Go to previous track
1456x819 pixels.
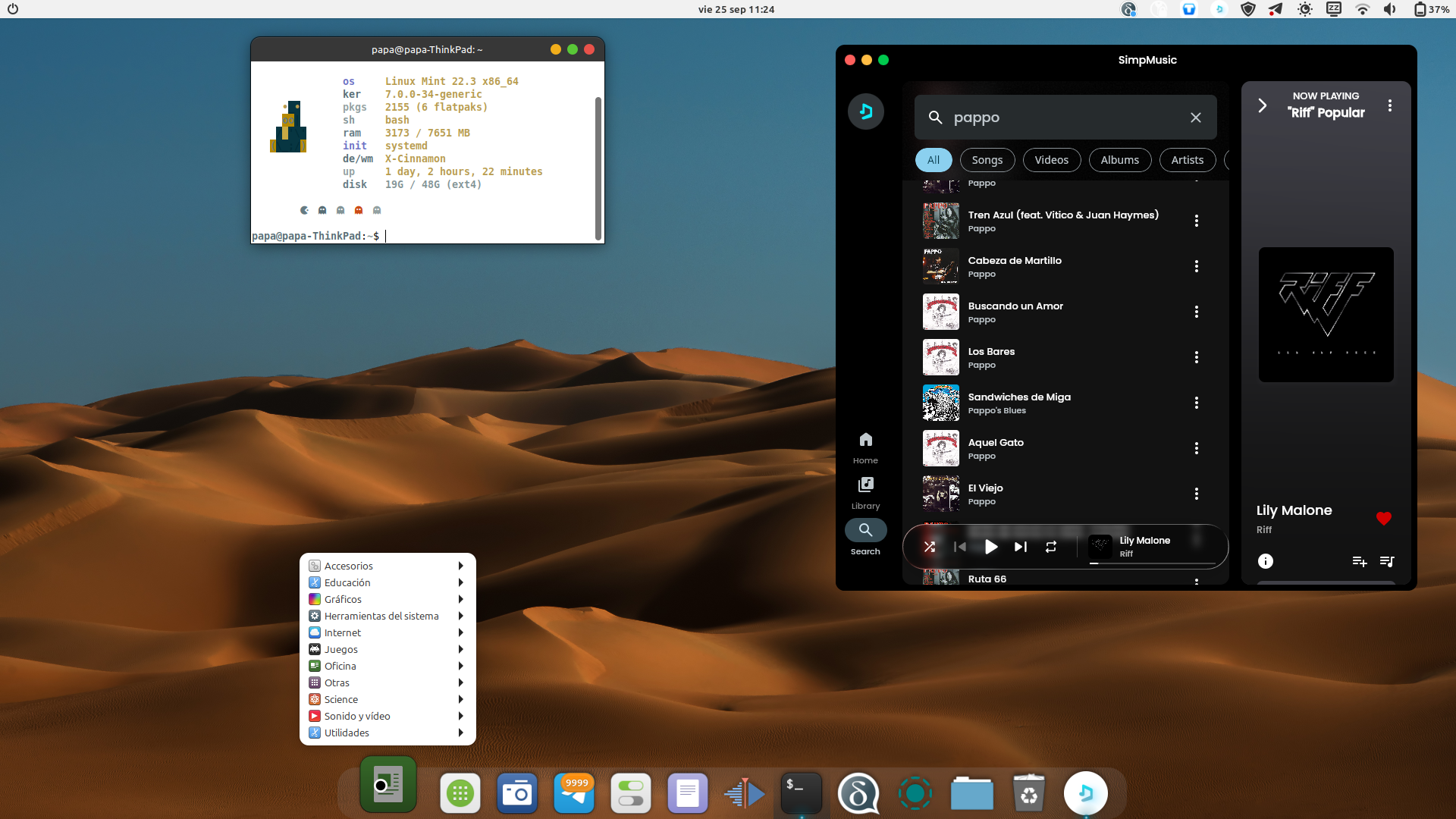tap(960, 547)
